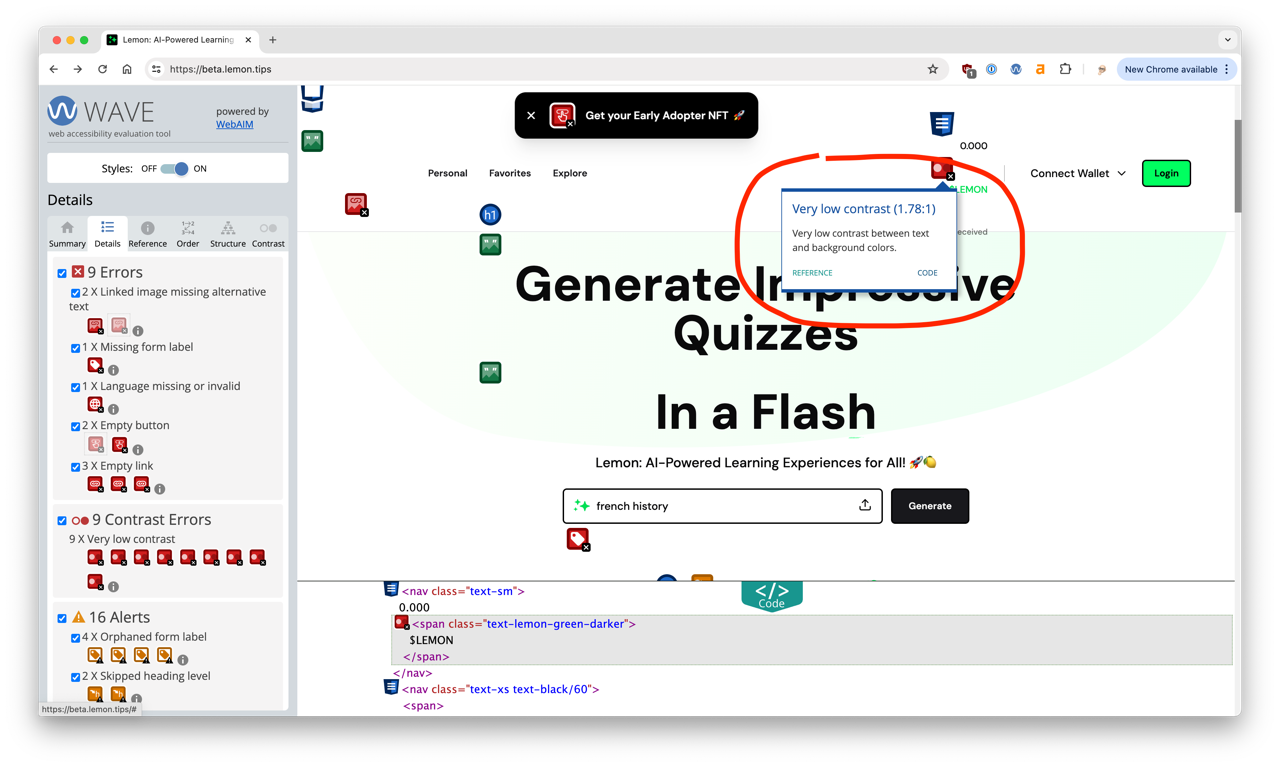Switch to the WAVE Reference tab
This screenshot has width=1280, height=767.
coord(147,234)
